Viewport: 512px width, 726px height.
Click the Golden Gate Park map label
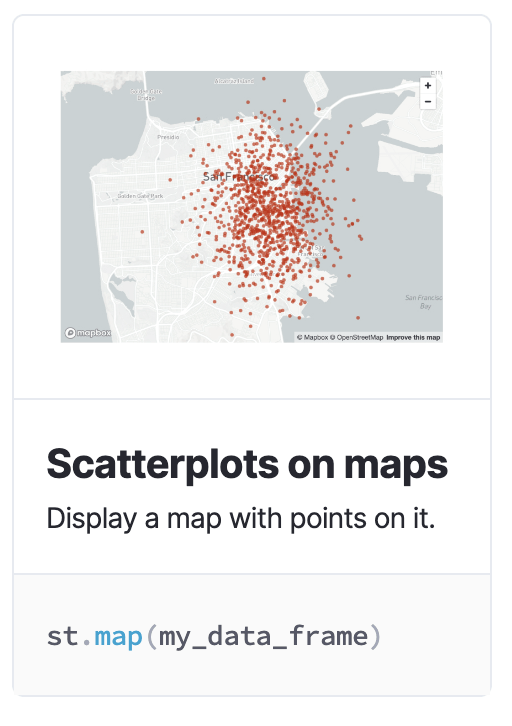pos(140,196)
